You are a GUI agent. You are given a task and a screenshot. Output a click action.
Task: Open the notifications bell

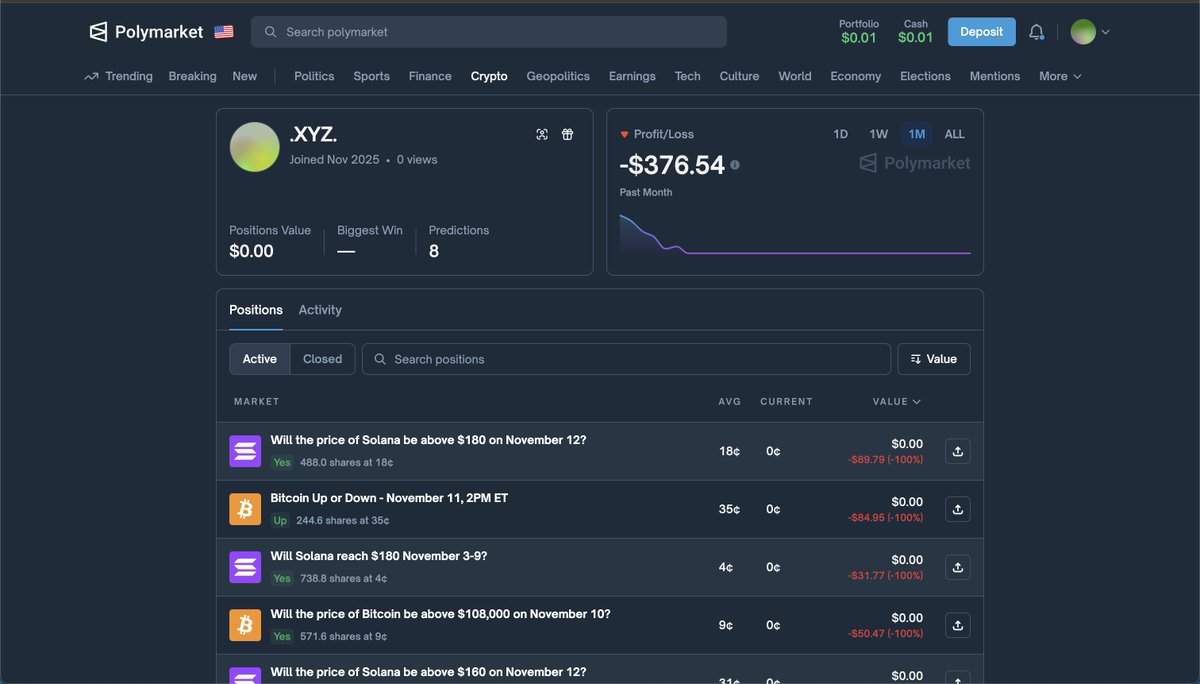[x=1037, y=32]
